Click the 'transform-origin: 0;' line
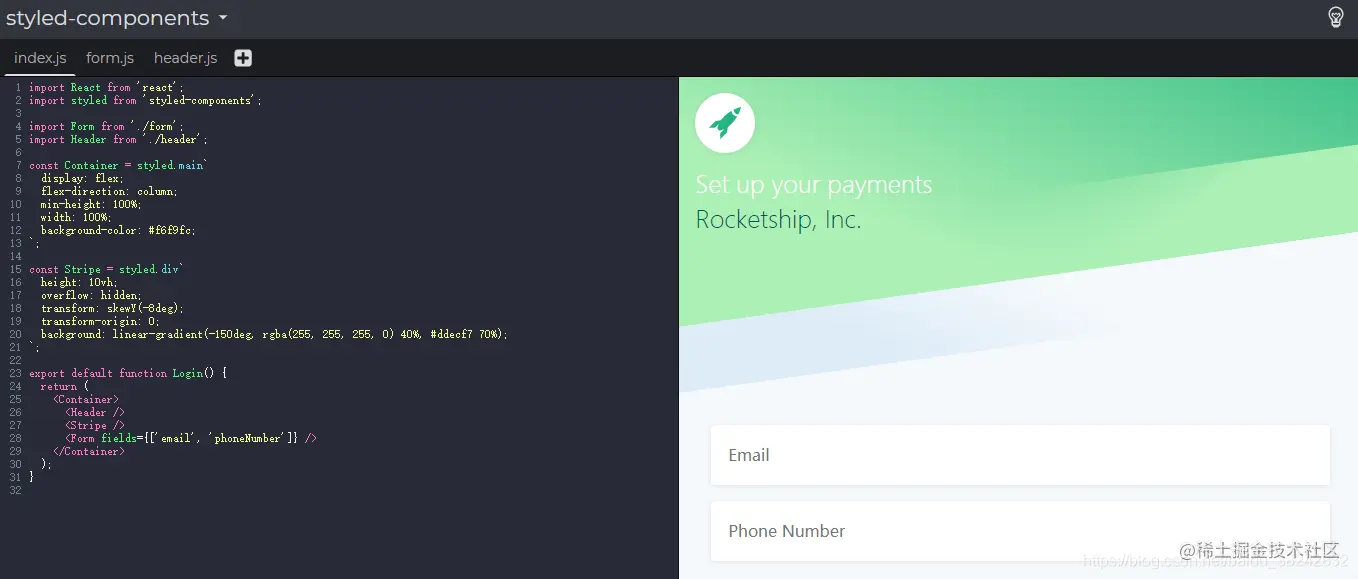This screenshot has width=1358, height=579. click(x=100, y=322)
